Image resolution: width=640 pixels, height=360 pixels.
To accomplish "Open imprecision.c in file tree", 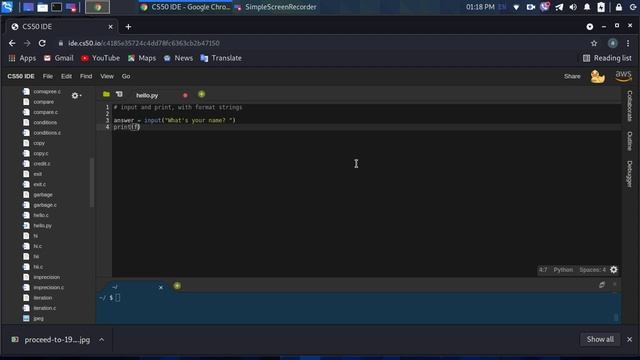I will 48,287.
